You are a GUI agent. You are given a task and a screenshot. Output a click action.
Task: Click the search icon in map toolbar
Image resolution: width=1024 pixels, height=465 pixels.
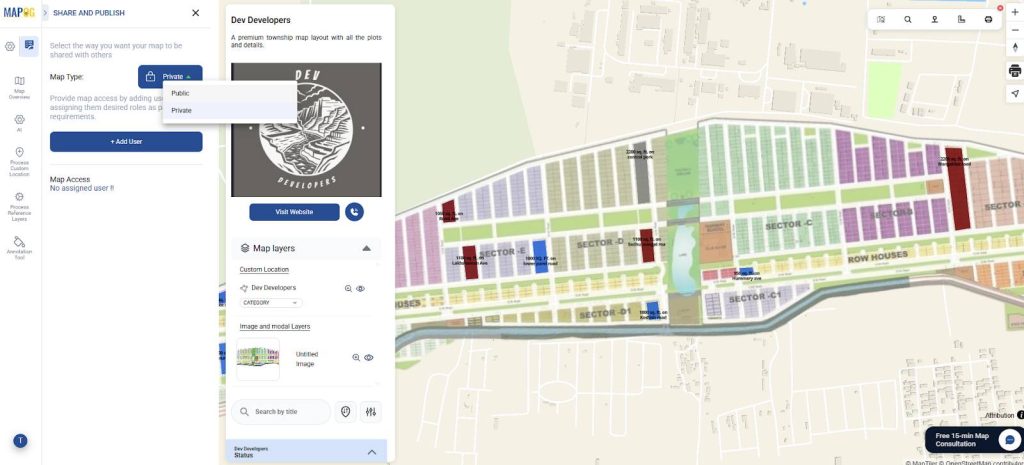click(908, 20)
